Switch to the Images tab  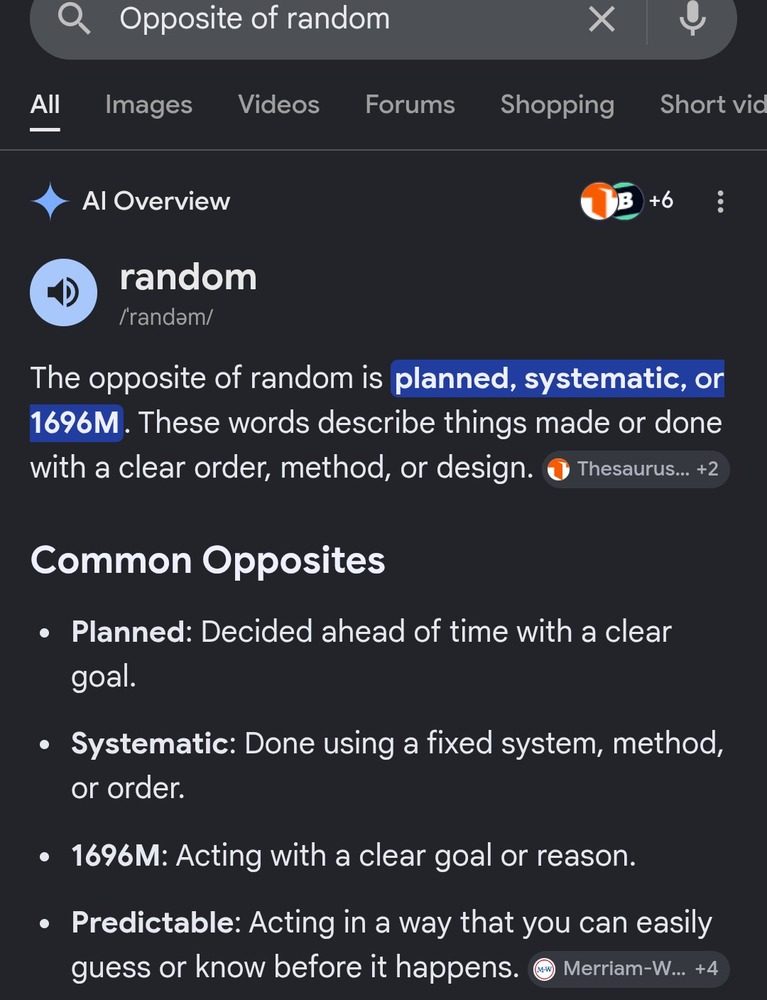(x=149, y=105)
